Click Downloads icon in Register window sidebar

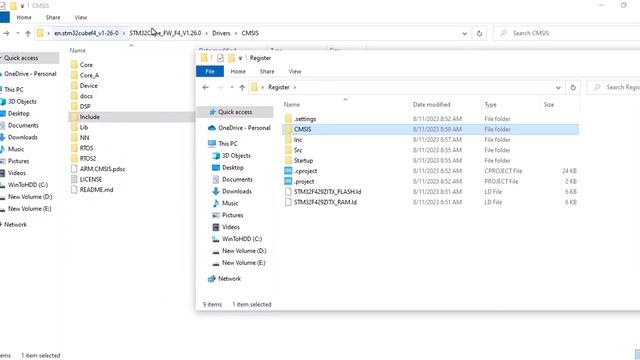(216, 191)
